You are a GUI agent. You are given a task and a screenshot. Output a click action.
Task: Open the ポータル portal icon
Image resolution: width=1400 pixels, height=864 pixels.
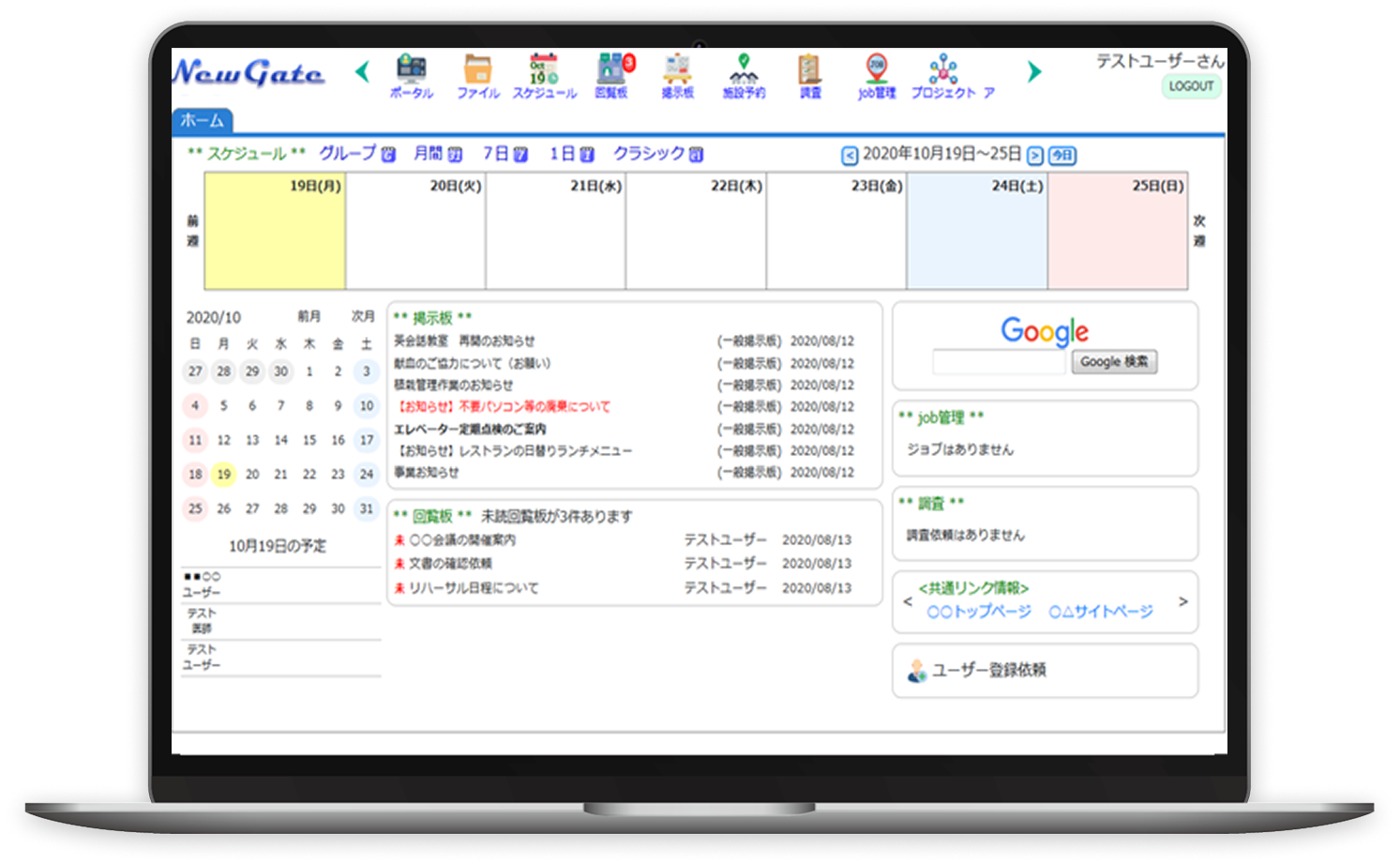[x=412, y=75]
